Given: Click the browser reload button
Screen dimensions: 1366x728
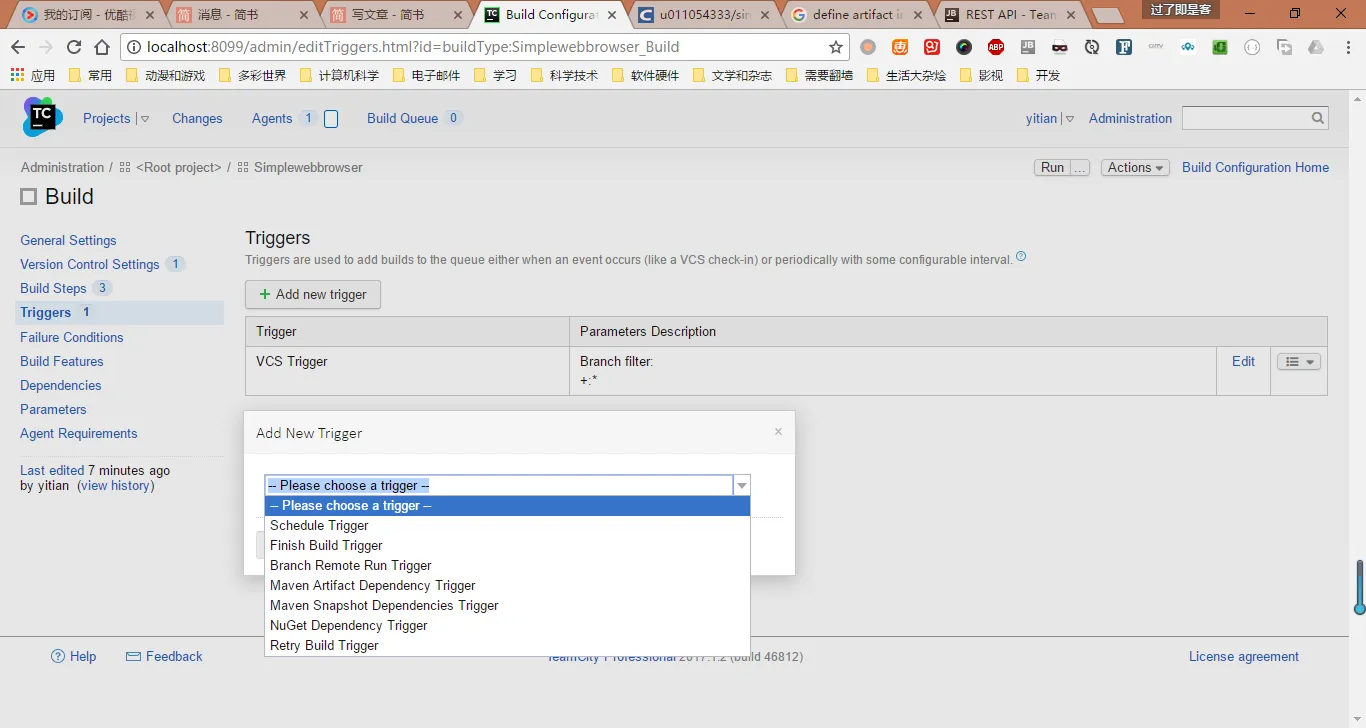Looking at the screenshot, I should click(74, 47).
